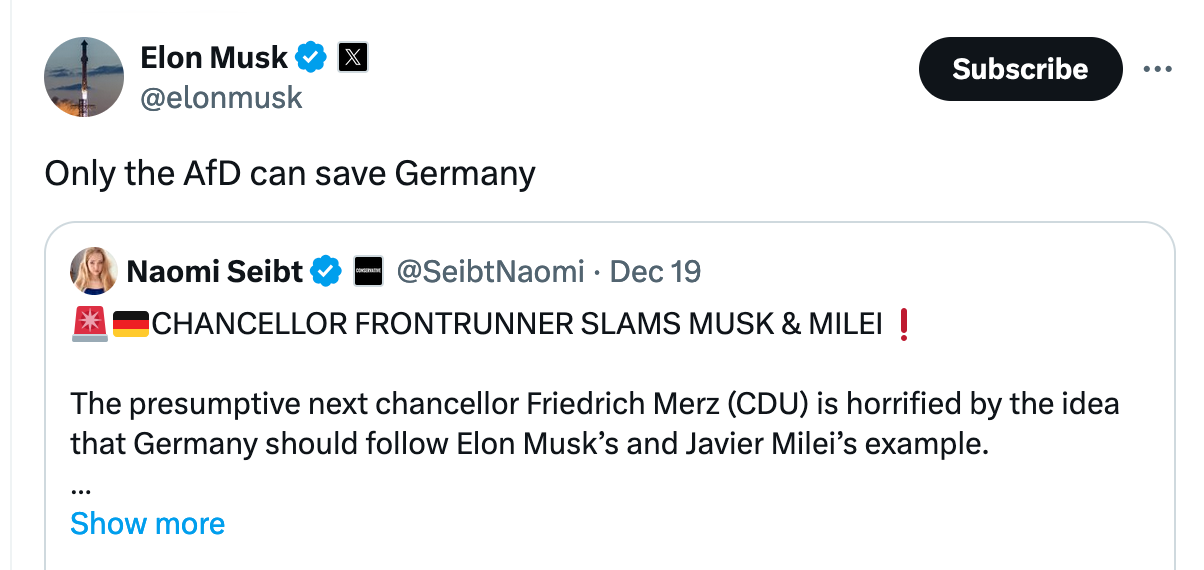Viewport: 1204px width, 570px height.
Task: Click the red exclamation mark emoji
Action: pyautogui.click(x=904, y=324)
